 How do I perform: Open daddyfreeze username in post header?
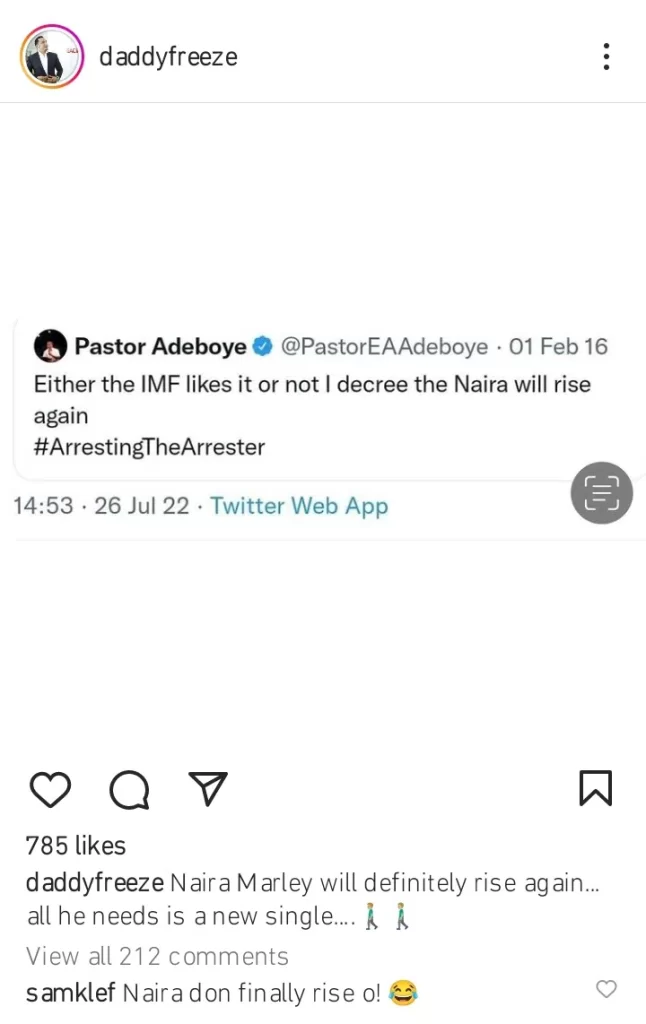(168, 57)
